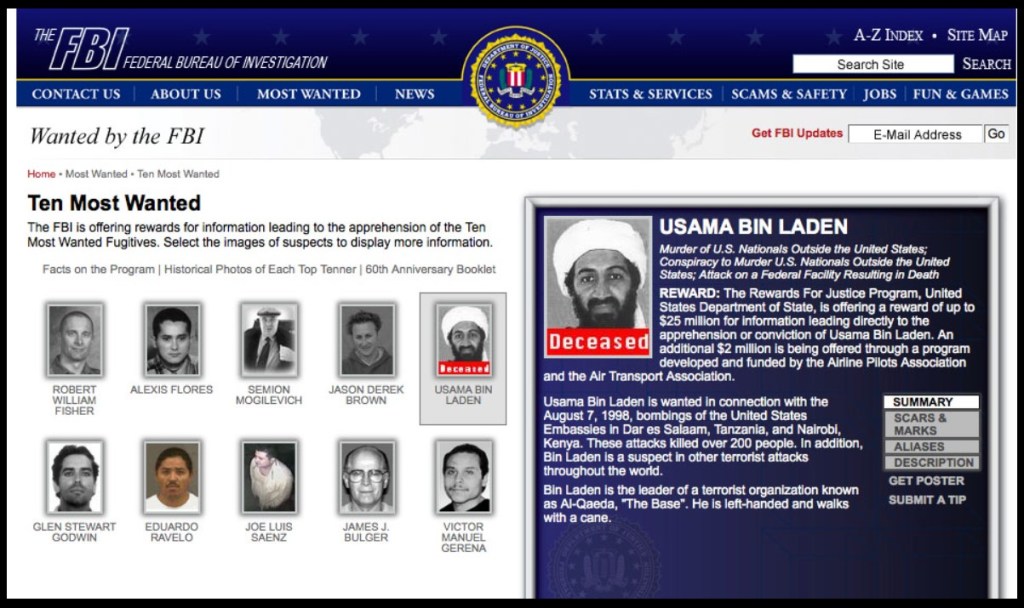Select Alexis Flores mugshot thumbnail
The height and width of the screenshot is (608, 1024).
(172, 340)
